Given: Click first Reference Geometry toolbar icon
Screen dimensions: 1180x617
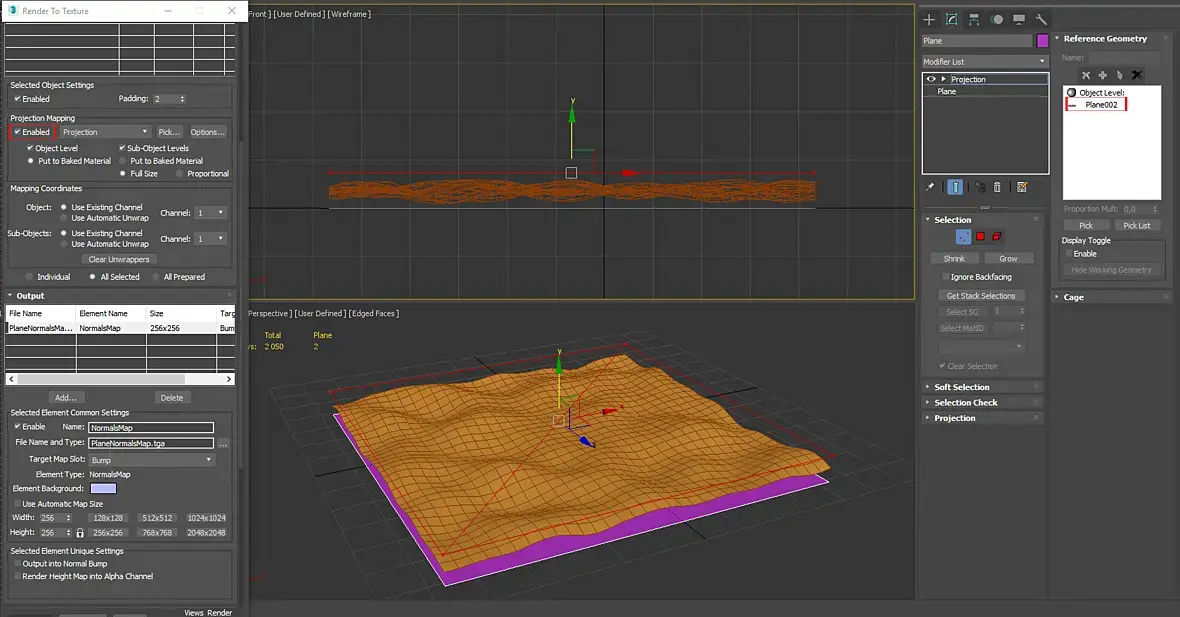Looking at the screenshot, I should point(1086,75).
